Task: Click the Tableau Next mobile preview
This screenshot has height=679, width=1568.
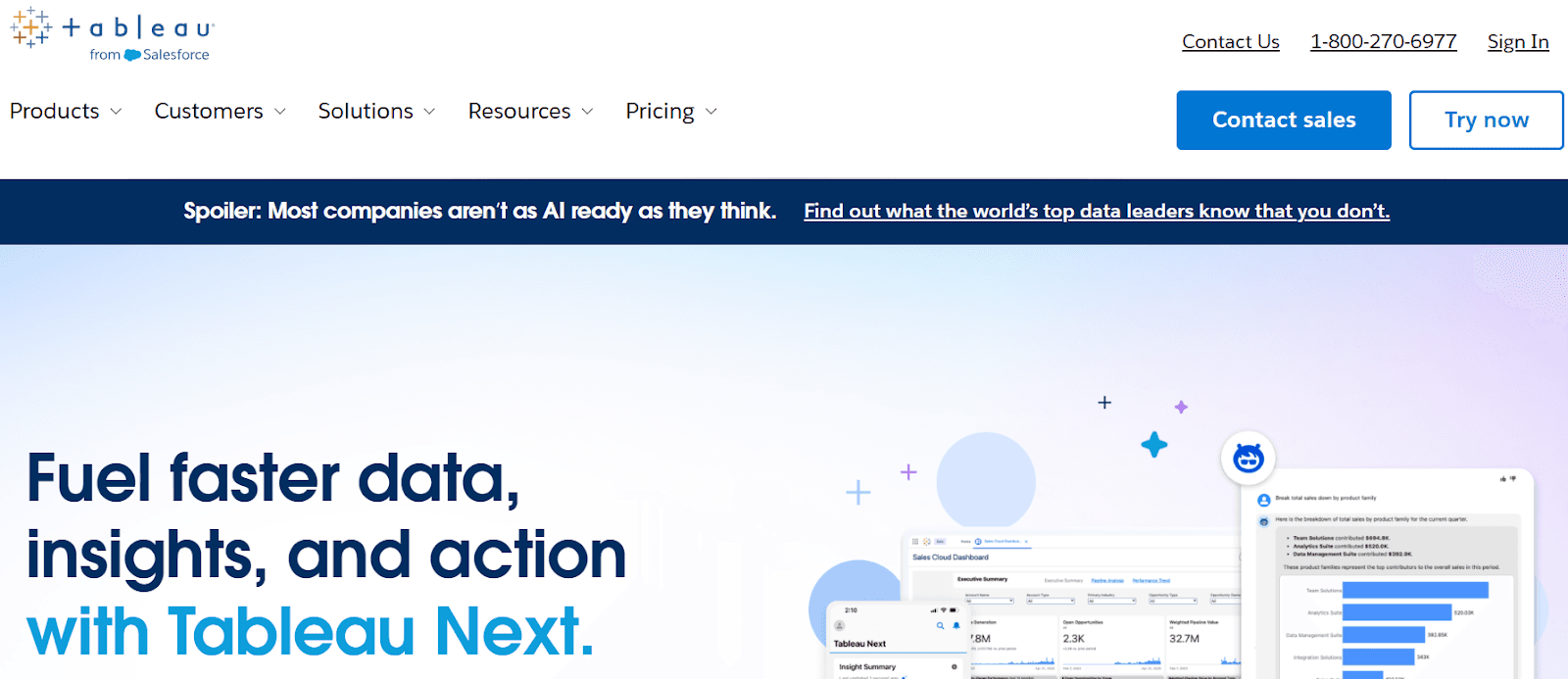Action: 898,640
